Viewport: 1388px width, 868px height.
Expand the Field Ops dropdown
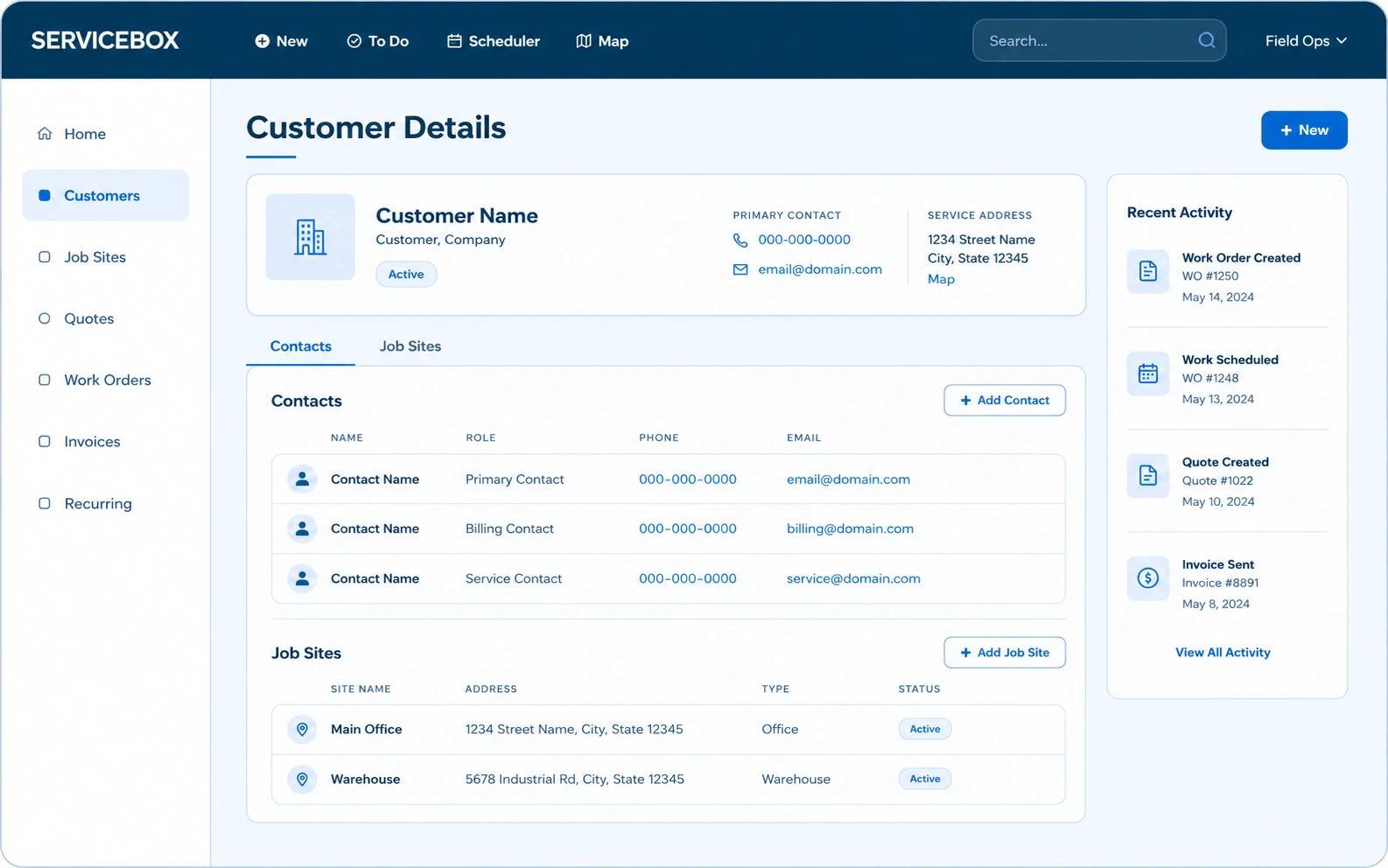[1306, 41]
